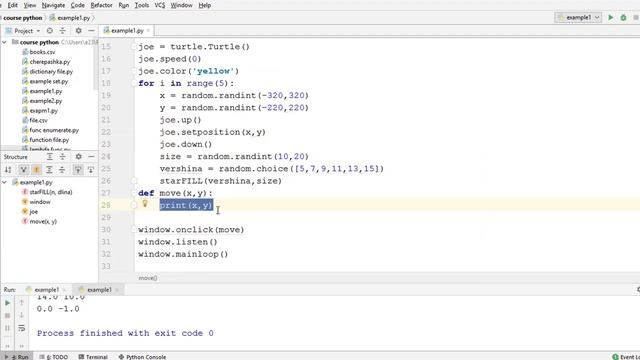This screenshot has height=360, width=640.
Task: Collapse the example1.py node in Structure
Action: (4, 182)
